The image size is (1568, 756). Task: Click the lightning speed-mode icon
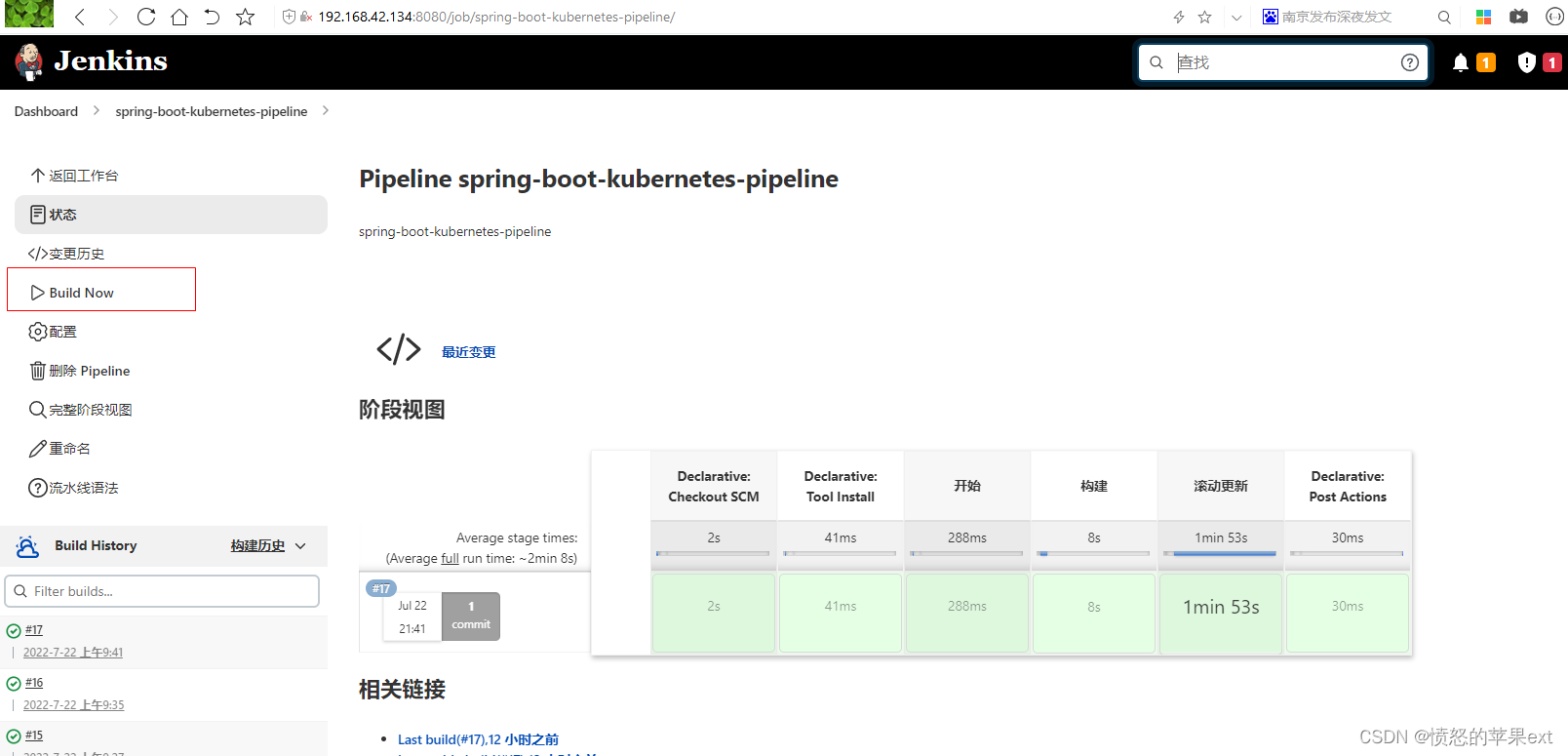click(1179, 17)
